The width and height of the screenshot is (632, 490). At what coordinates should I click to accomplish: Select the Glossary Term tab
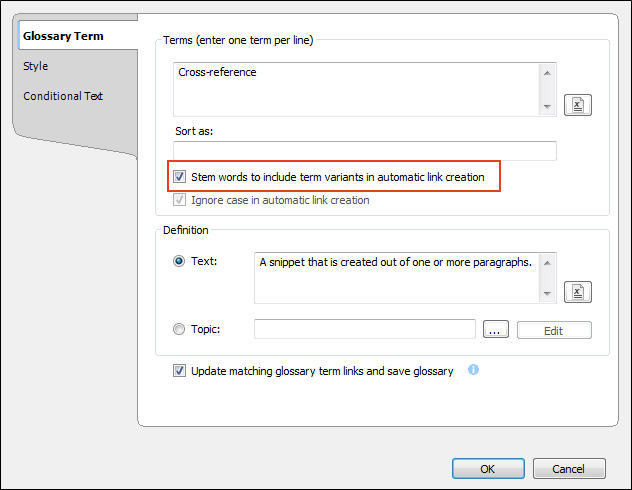click(x=63, y=36)
